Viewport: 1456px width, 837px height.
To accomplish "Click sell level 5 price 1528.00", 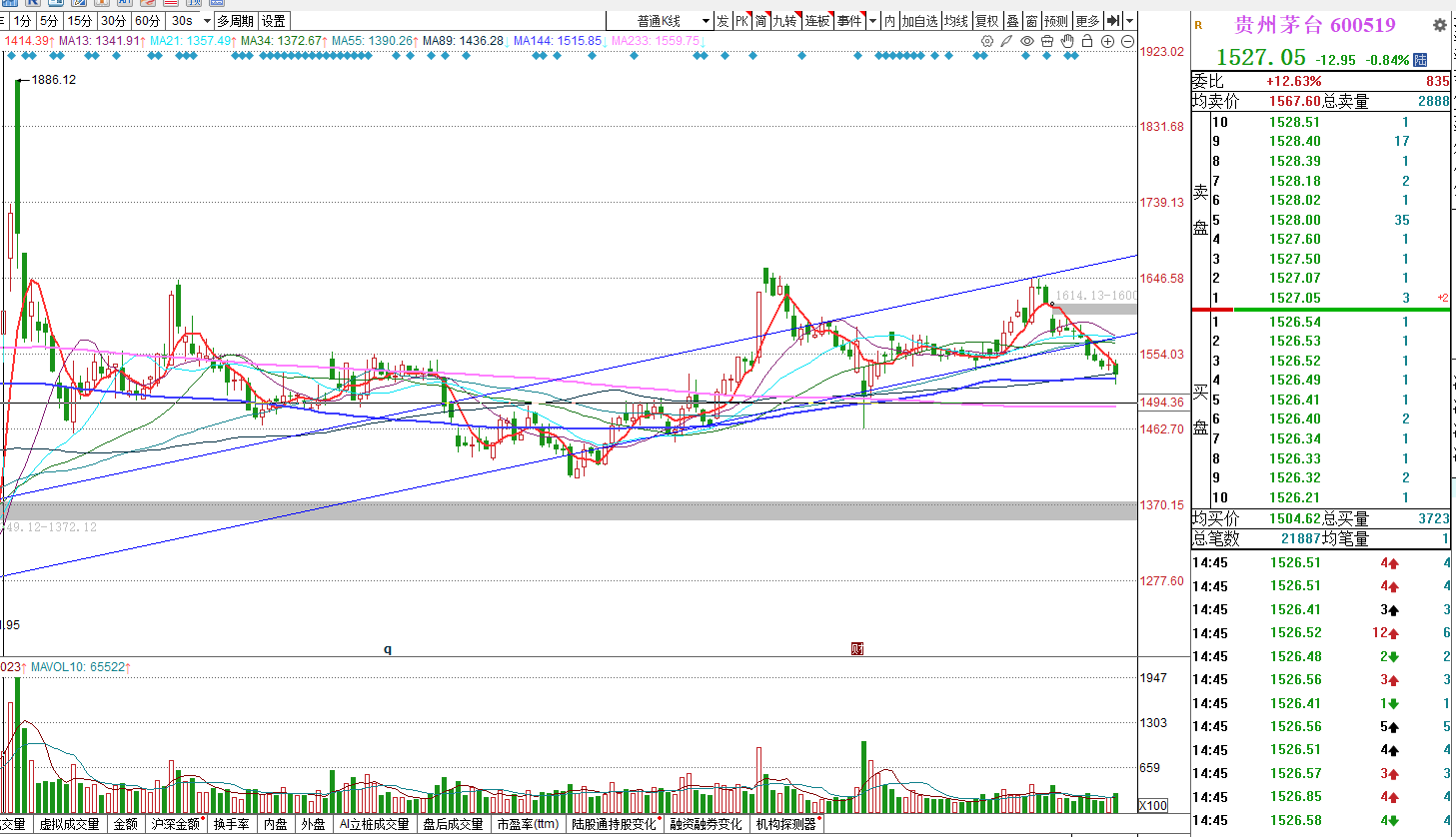I will pyautogui.click(x=1295, y=220).
